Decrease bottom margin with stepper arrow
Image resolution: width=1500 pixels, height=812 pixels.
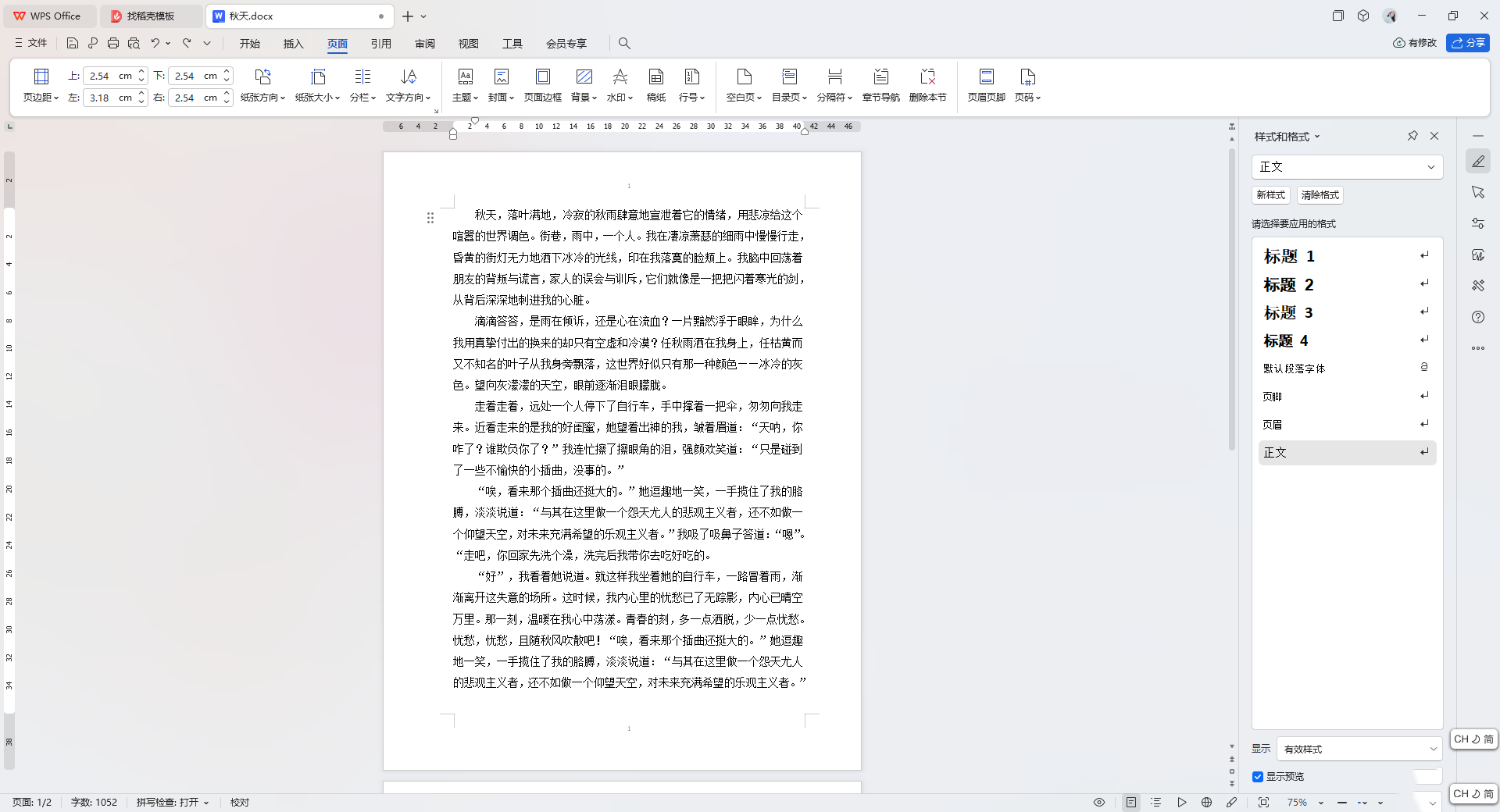[x=227, y=80]
